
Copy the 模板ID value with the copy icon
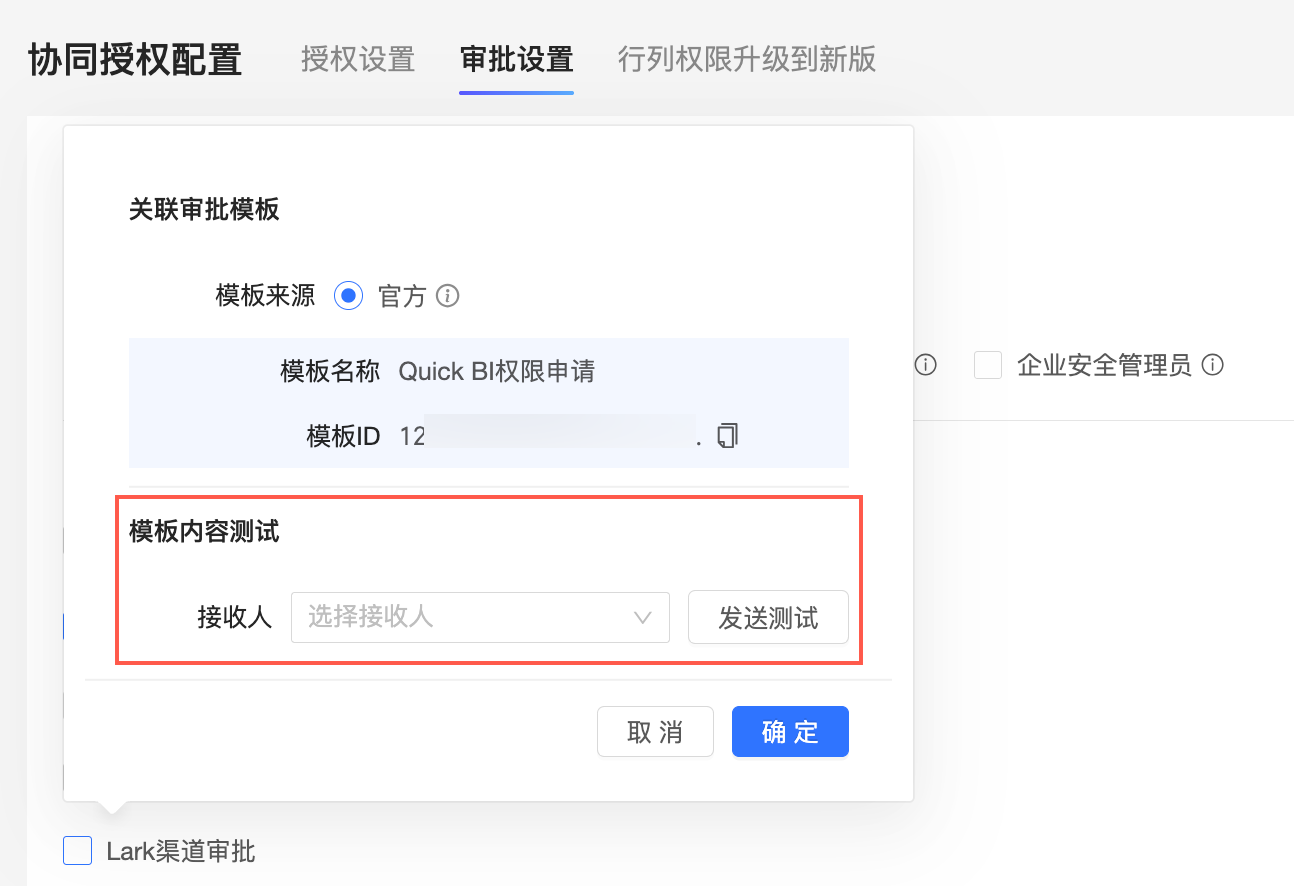point(727,436)
